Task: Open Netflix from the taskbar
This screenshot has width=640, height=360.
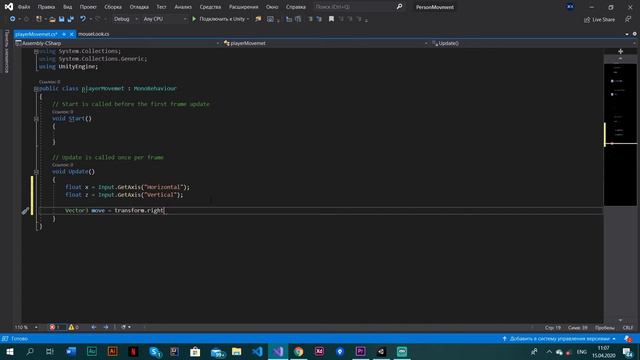Action: [x=133, y=351]
